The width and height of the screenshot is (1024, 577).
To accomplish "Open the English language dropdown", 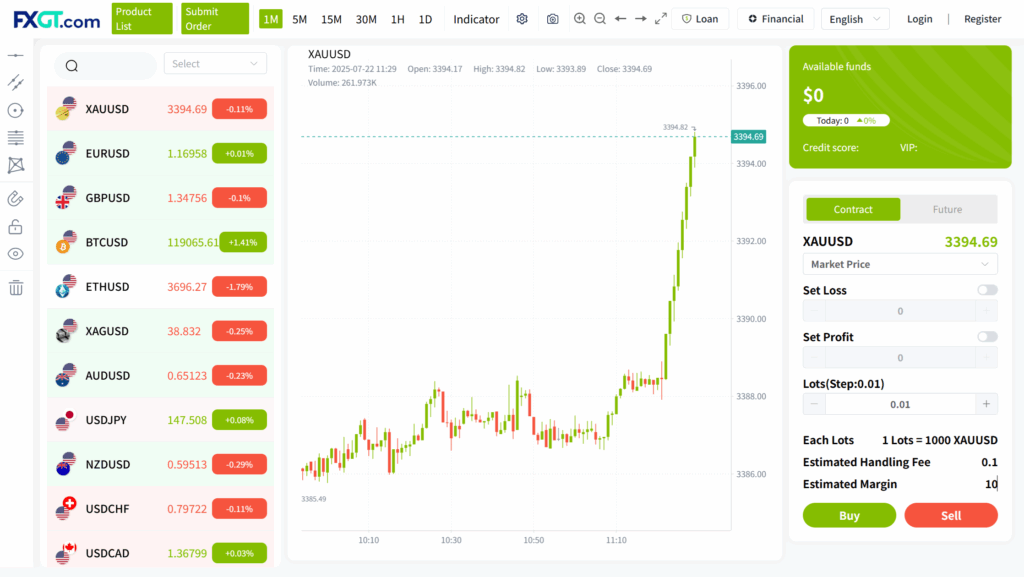I will (854, 19).
